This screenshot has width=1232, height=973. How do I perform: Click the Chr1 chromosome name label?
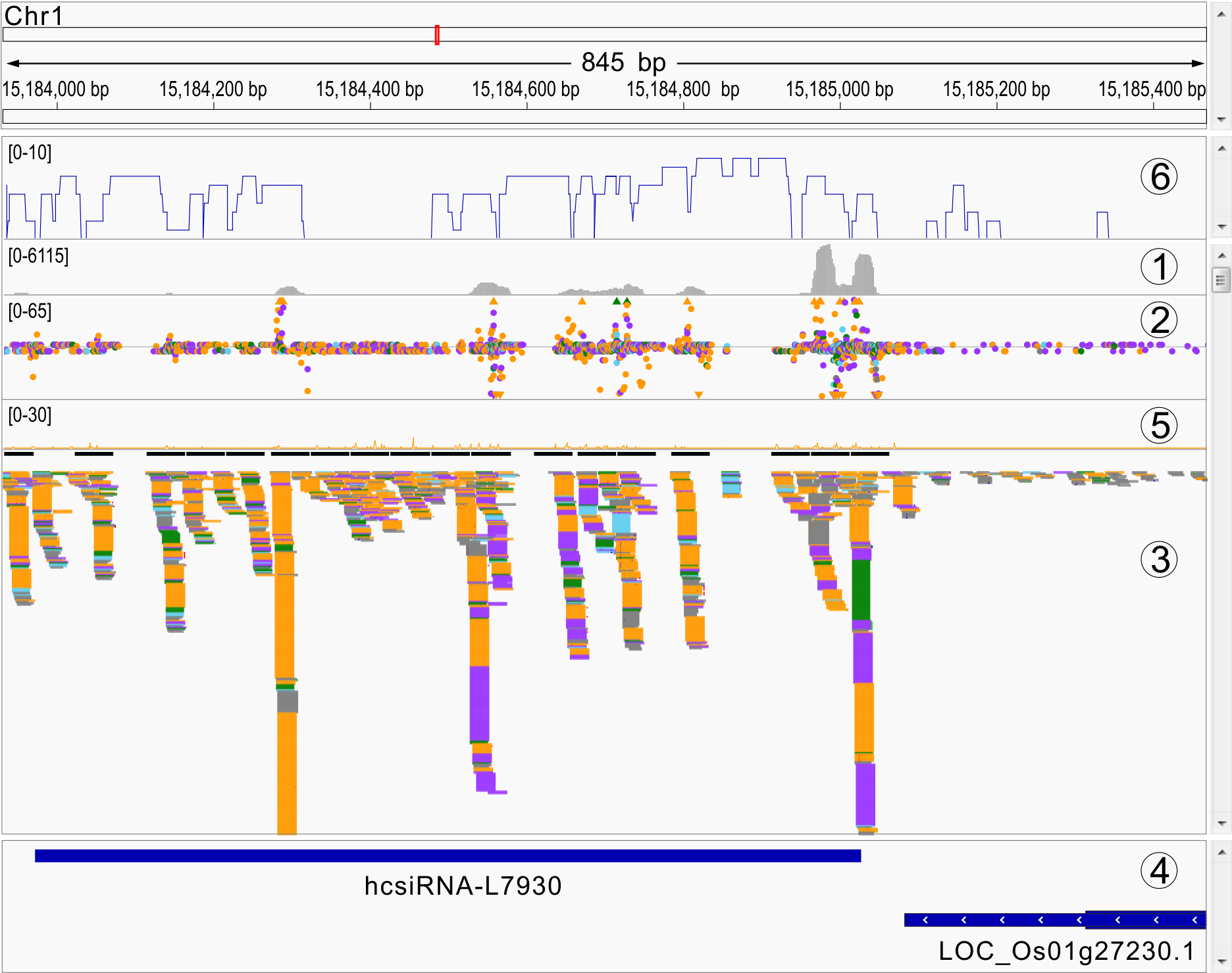click(x=34, y=16)
